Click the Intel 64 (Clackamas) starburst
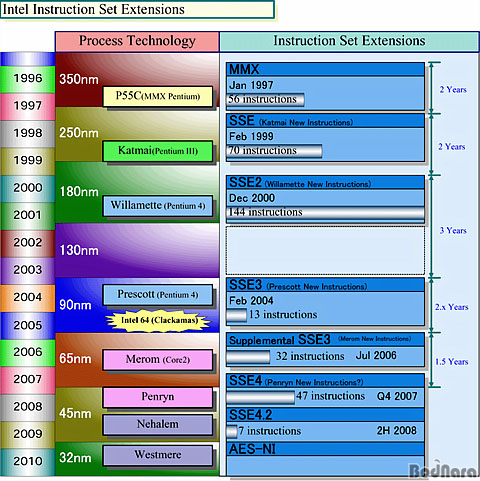Screen dimensions: 480x481 tap(158, 321)
